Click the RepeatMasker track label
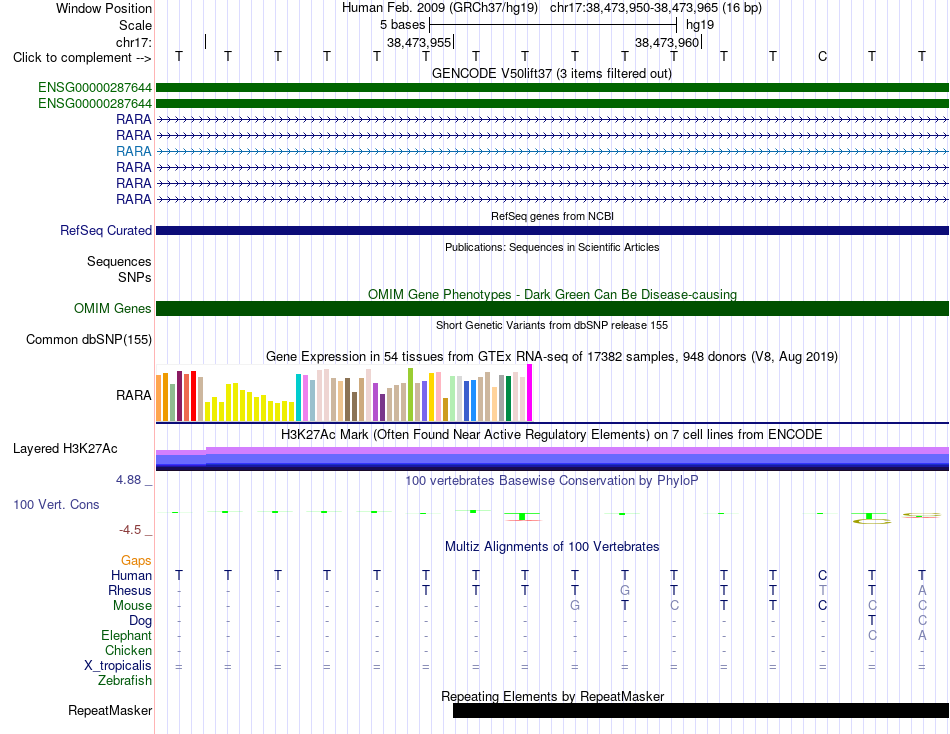The height and width of the screenshot is (734, 950). 110,710
